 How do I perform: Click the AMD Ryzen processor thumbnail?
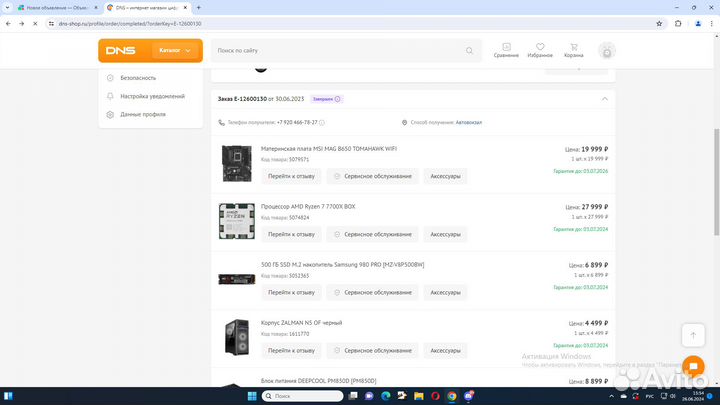click(236, 221)
